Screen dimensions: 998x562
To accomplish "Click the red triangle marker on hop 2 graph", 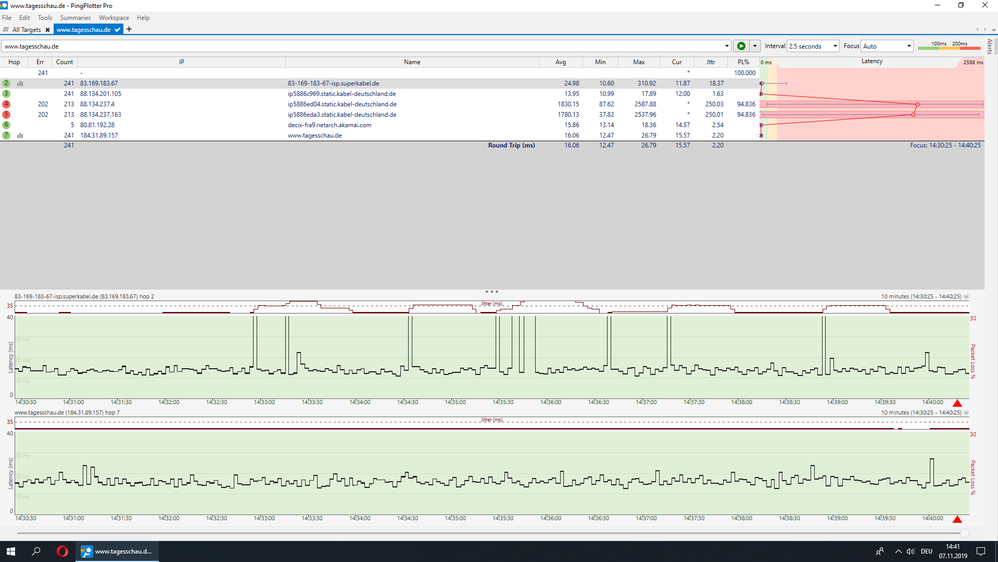I will pyautogui.click(x=957, y=404).
